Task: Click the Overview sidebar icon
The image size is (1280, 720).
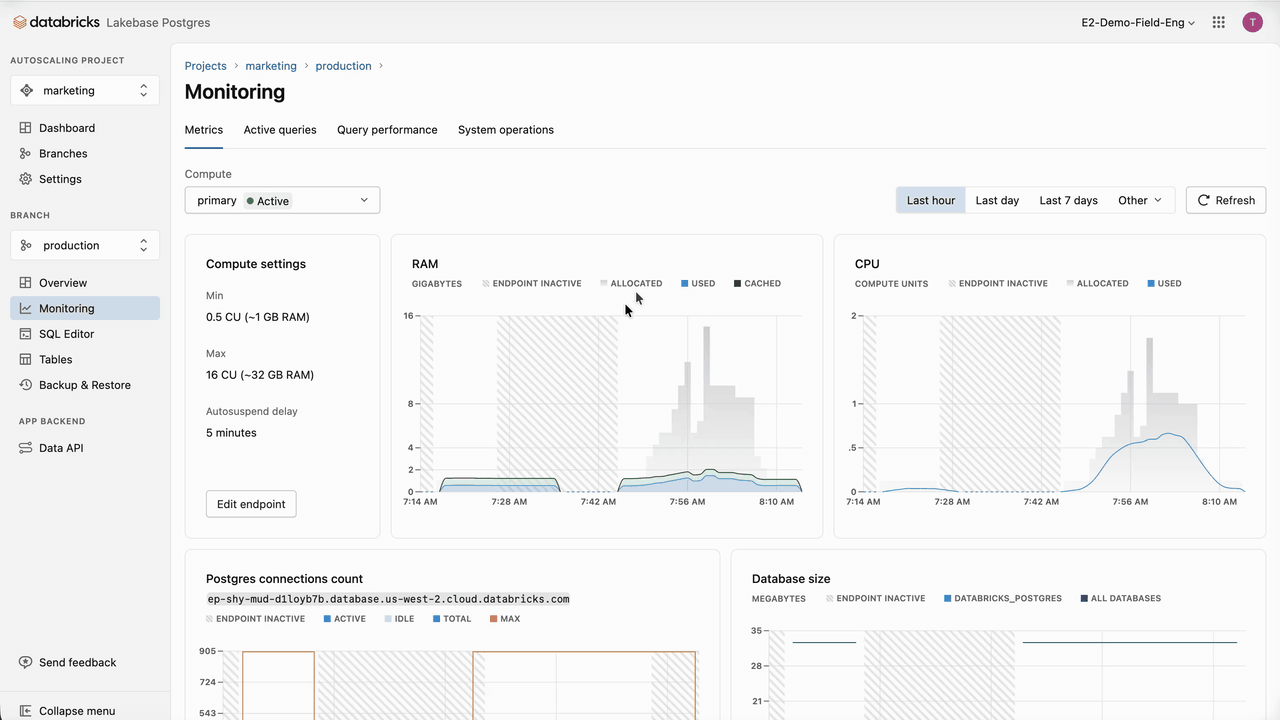Action: coord(26,283)
